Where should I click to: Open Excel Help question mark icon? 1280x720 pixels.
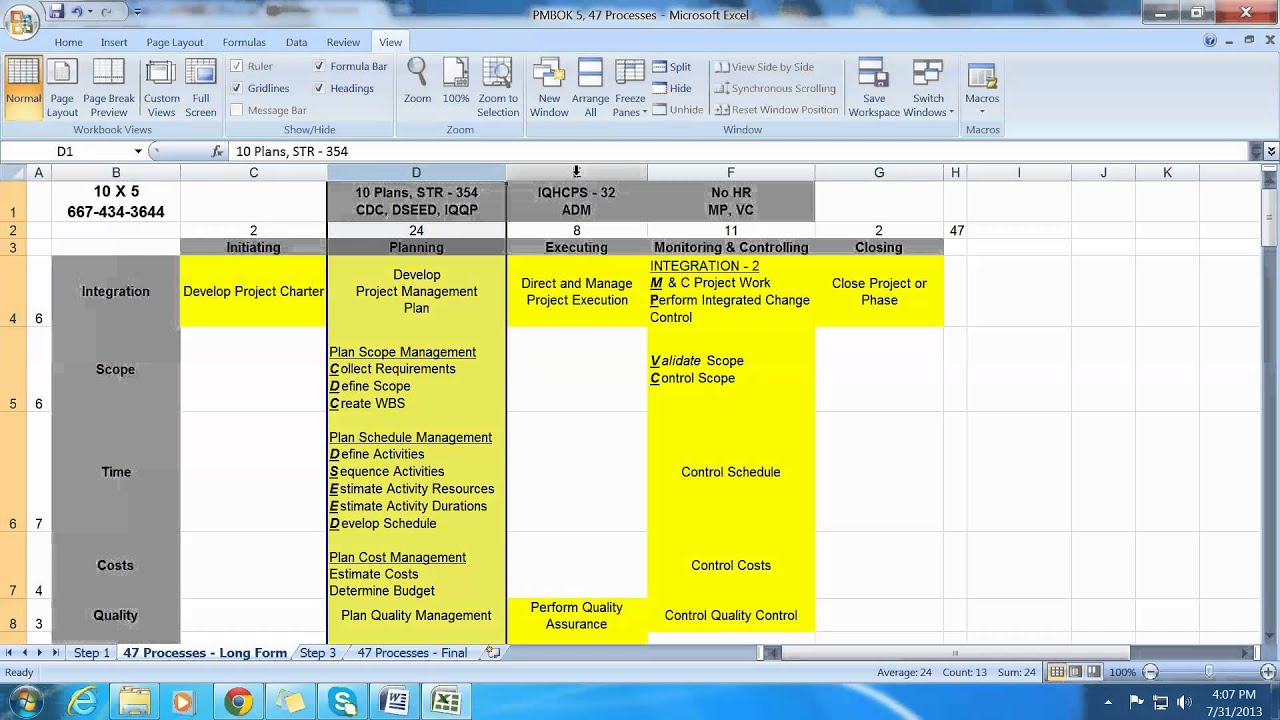[x=1211, y=42]
